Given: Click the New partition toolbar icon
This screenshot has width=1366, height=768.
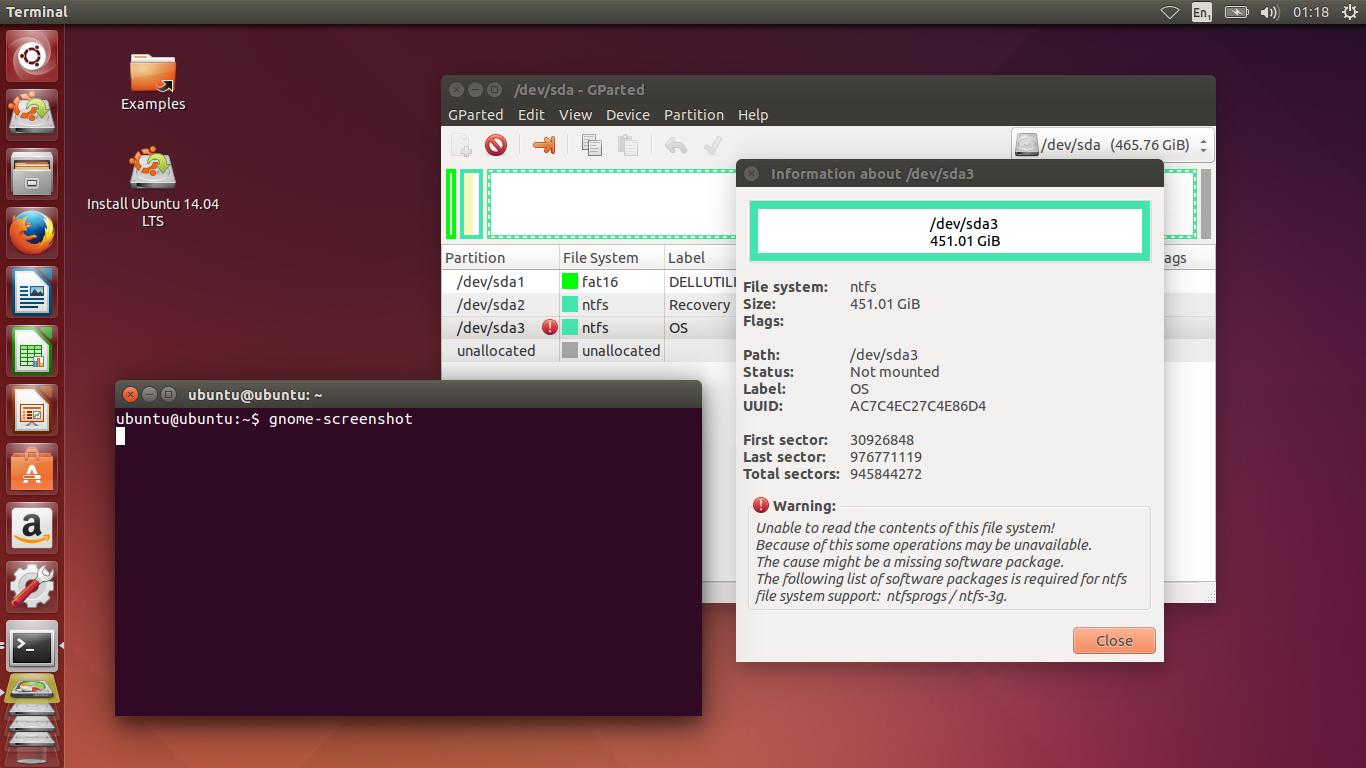Looking at the screenshot, I should (x=461, y=145).
